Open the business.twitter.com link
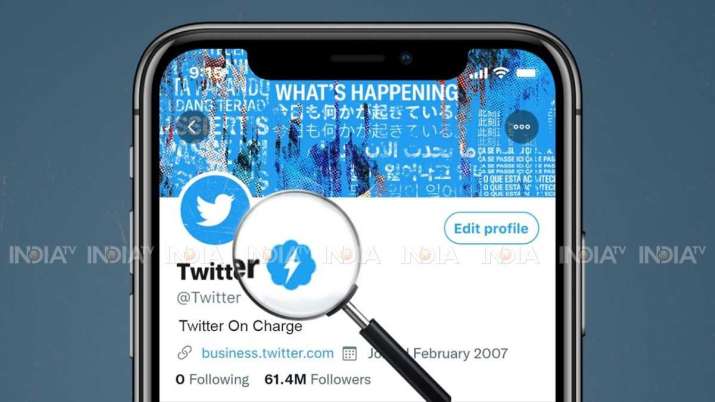715x402 pixels. point(268,353)
